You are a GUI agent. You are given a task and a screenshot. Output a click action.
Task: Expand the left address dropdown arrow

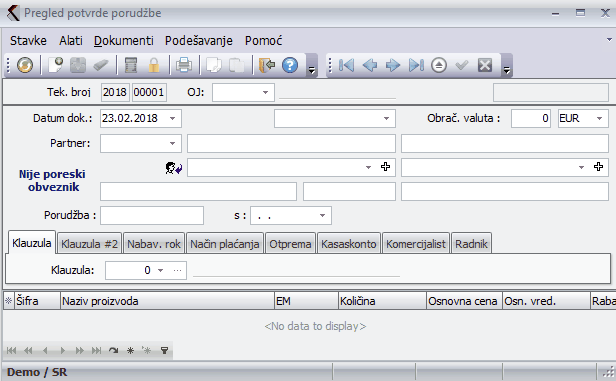[368, 167]
